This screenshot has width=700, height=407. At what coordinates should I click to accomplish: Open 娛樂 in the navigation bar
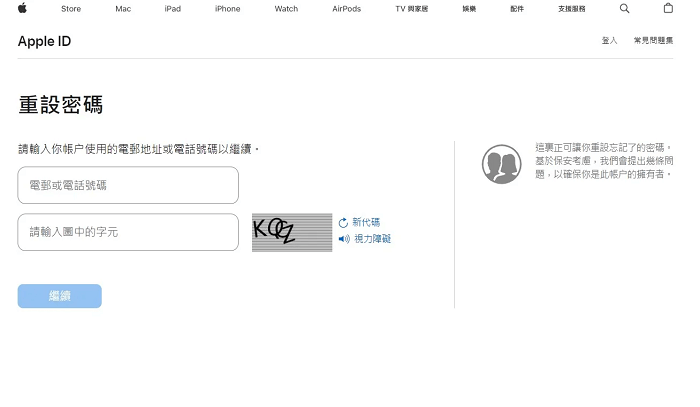[469, 8]
